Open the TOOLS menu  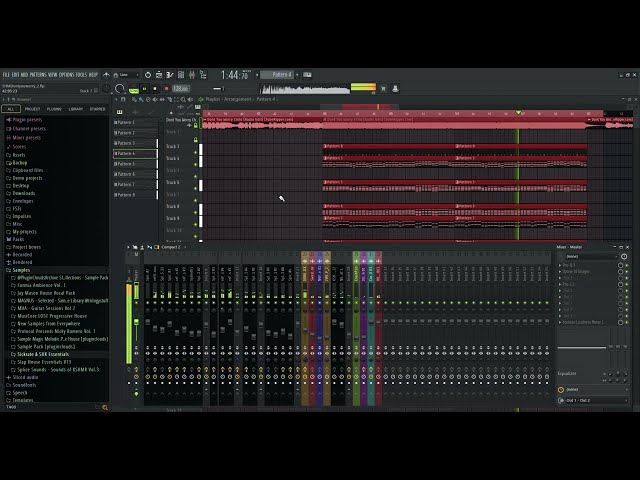(81, 75)
